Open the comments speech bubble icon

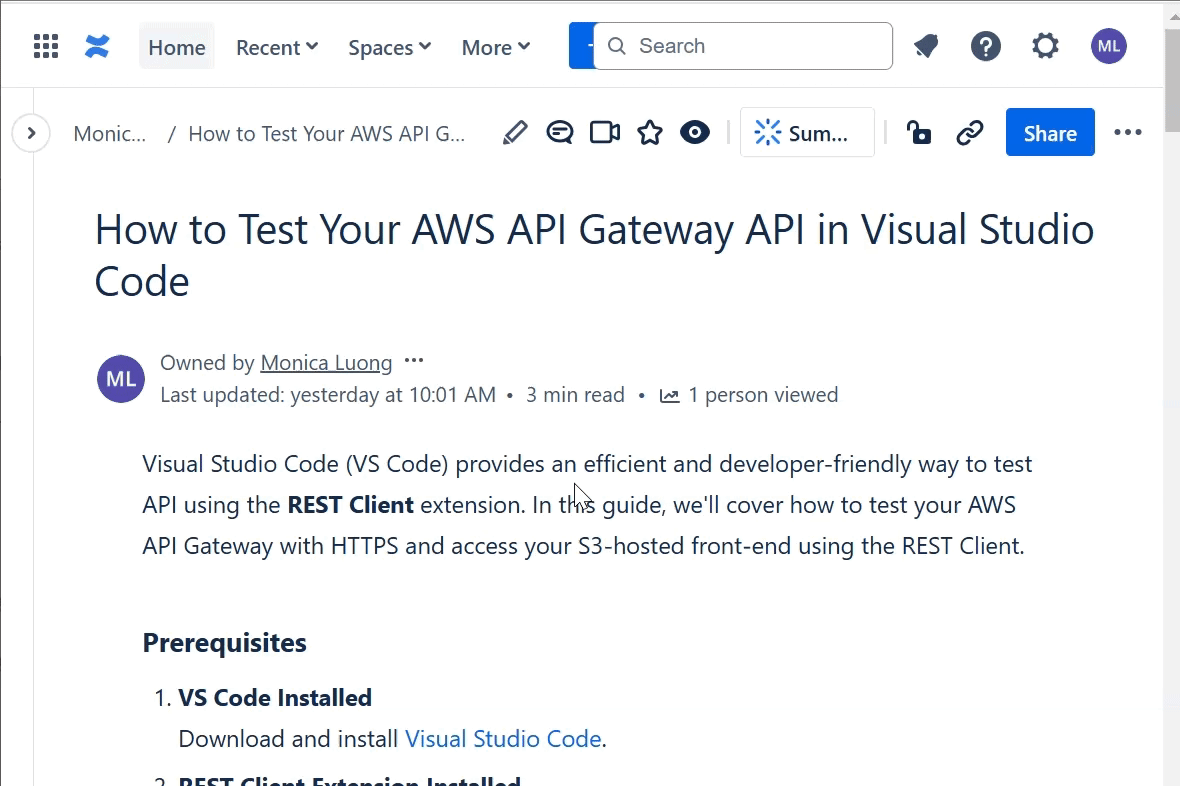(560, 133)
